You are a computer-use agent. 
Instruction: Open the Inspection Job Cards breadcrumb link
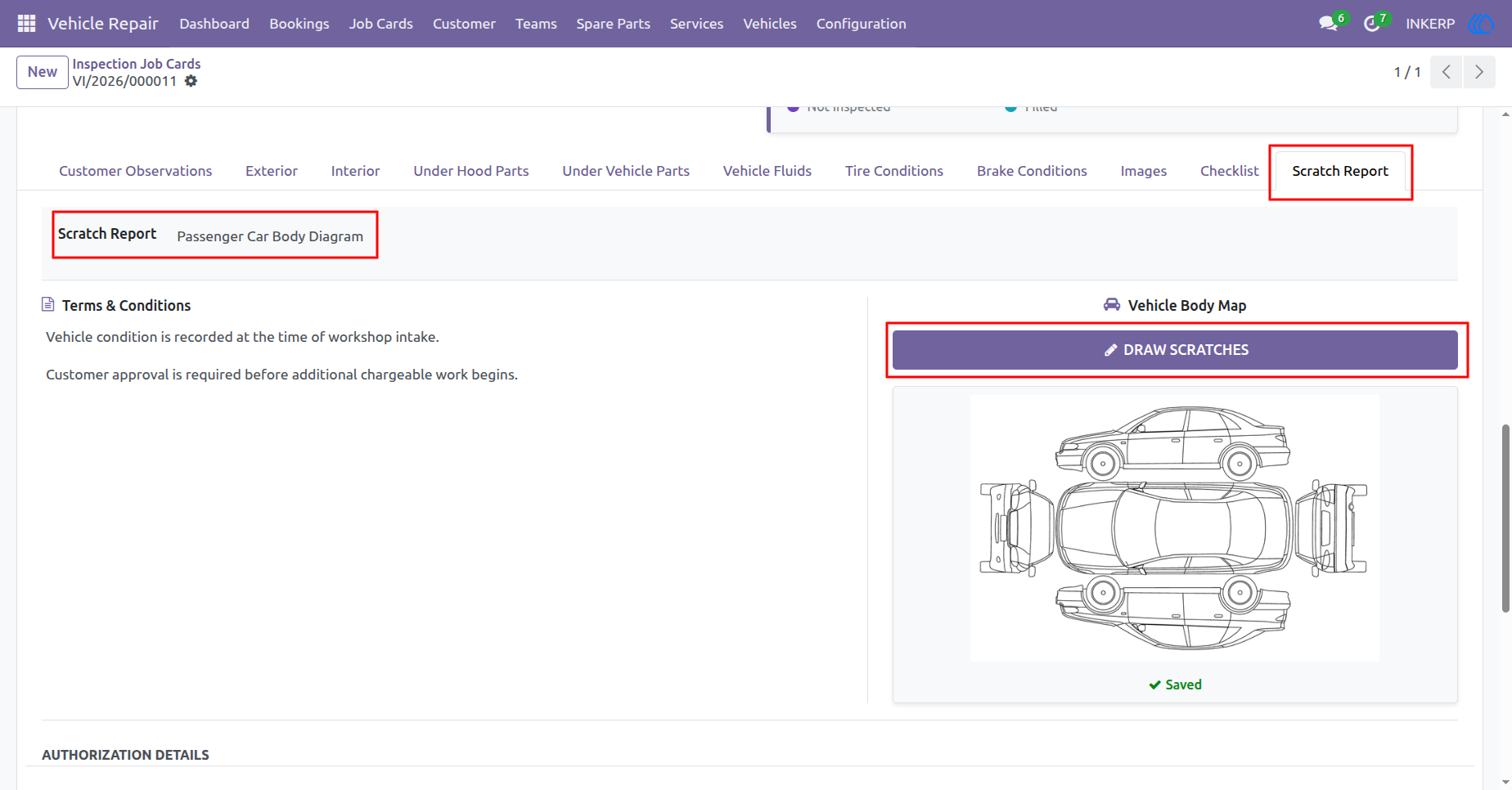[137, 64]
